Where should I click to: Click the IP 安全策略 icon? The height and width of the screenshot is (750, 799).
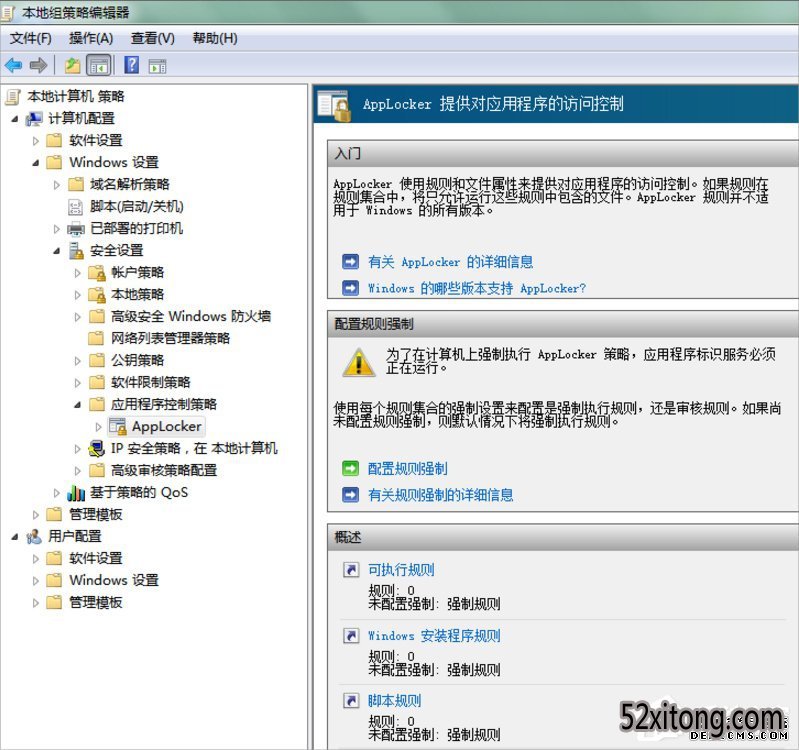tap(96, 448)
